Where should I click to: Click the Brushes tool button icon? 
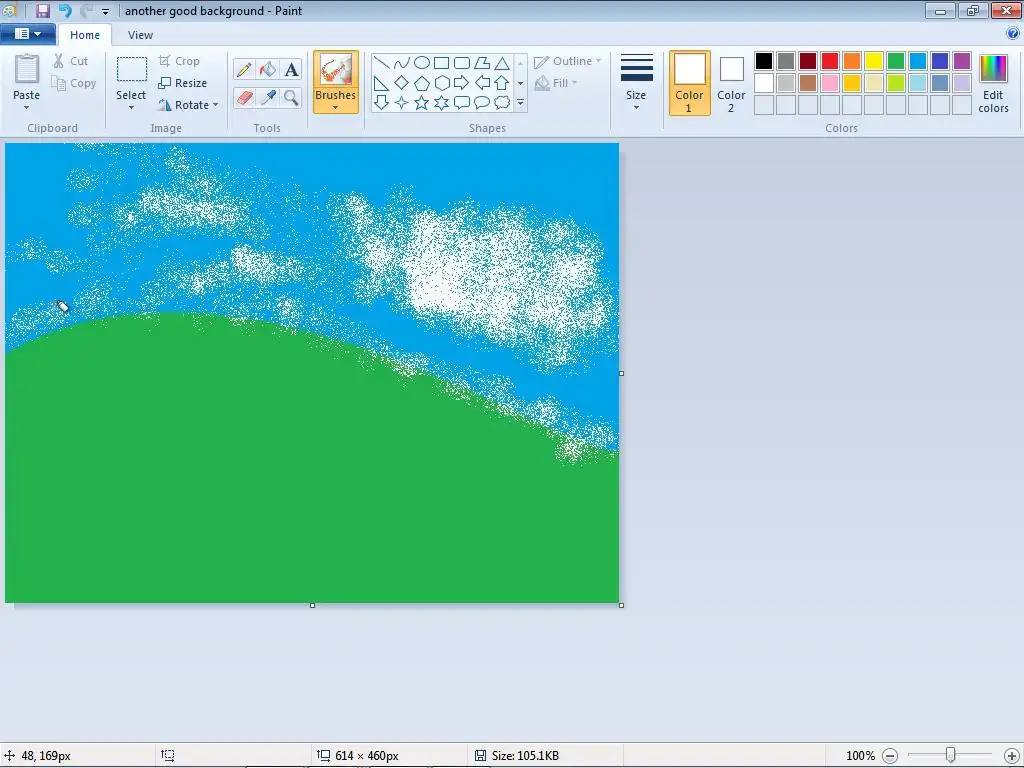pyautogui.click(x=336, y=69)
